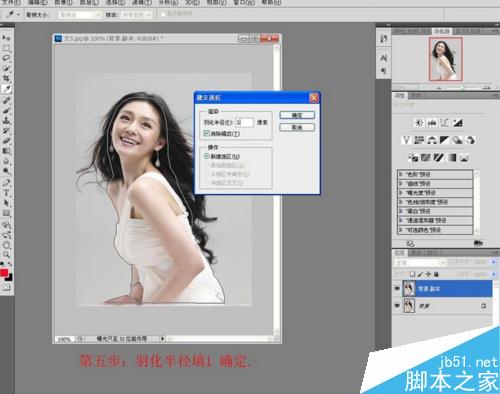Screen dimensions: 500x394
Task: Add a Brightness/Contrast adjustment
Action: pos(419,122)
